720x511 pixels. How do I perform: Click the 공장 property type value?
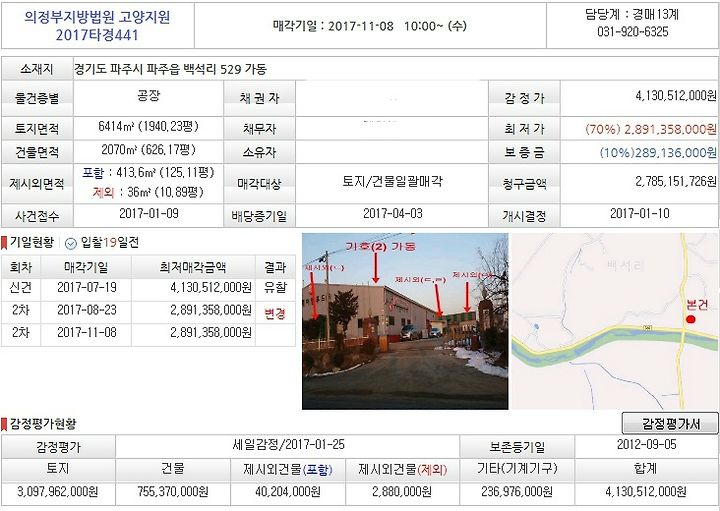(148, 96)
